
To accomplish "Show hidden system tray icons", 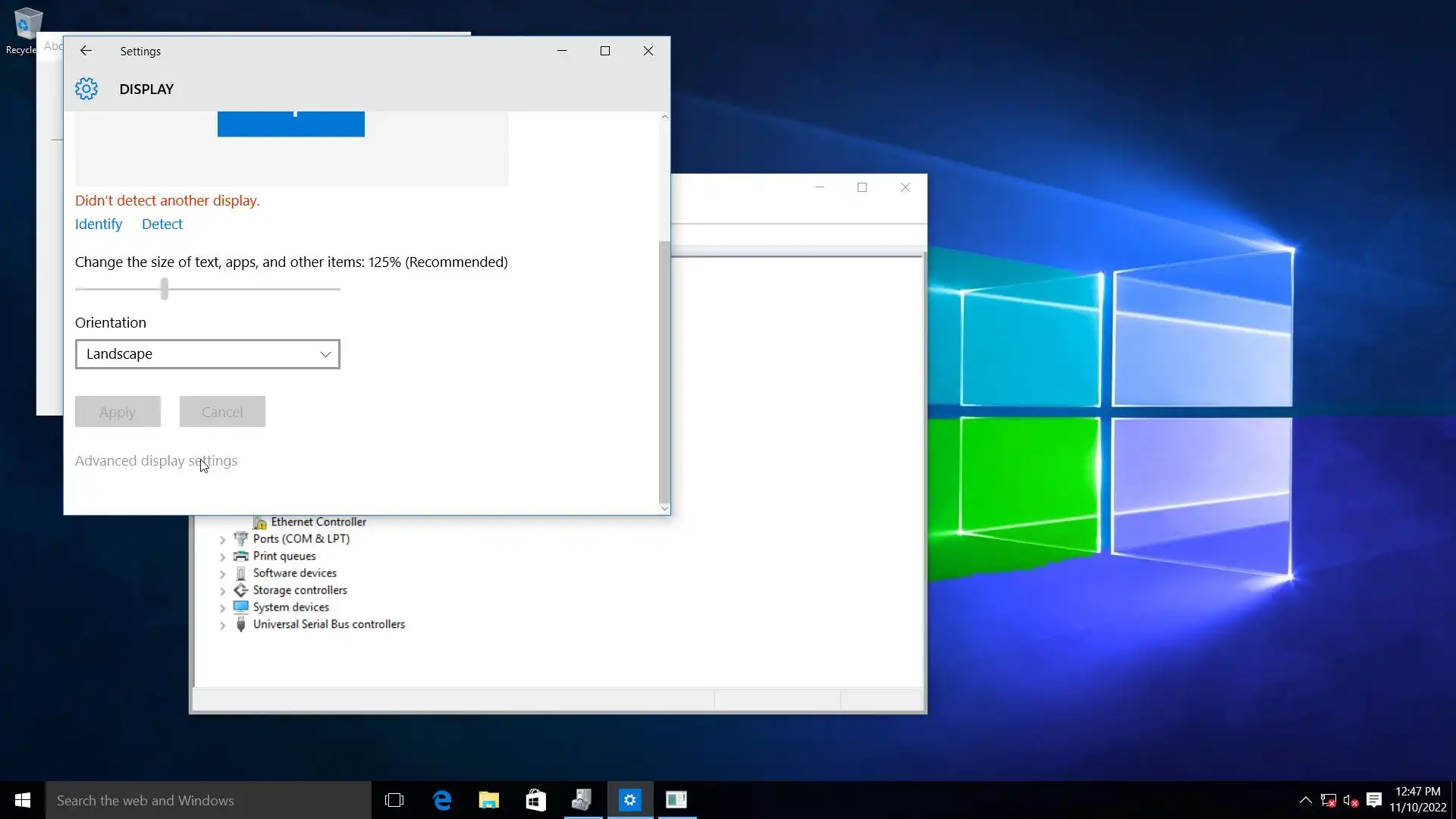I will [x=1305, y=800].
